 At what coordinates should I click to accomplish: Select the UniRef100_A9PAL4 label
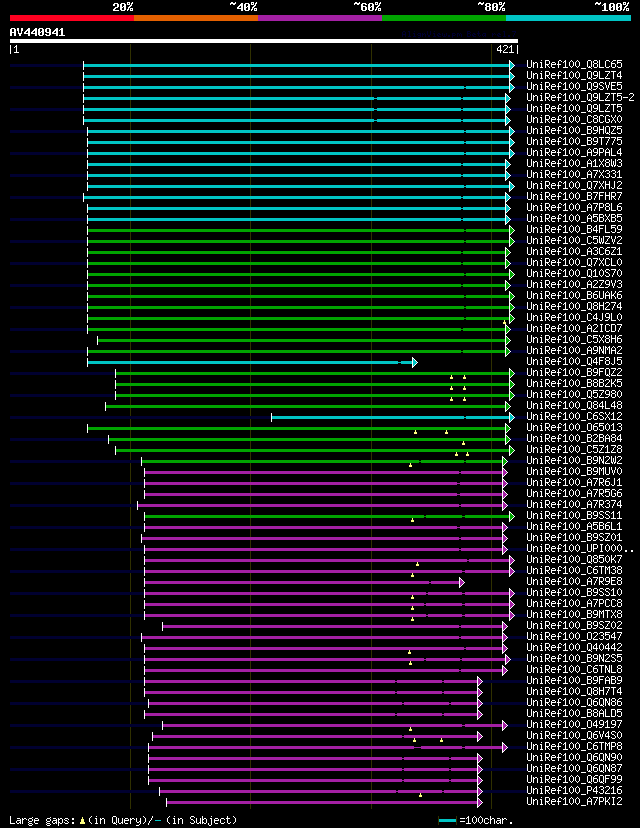[575, 152]
